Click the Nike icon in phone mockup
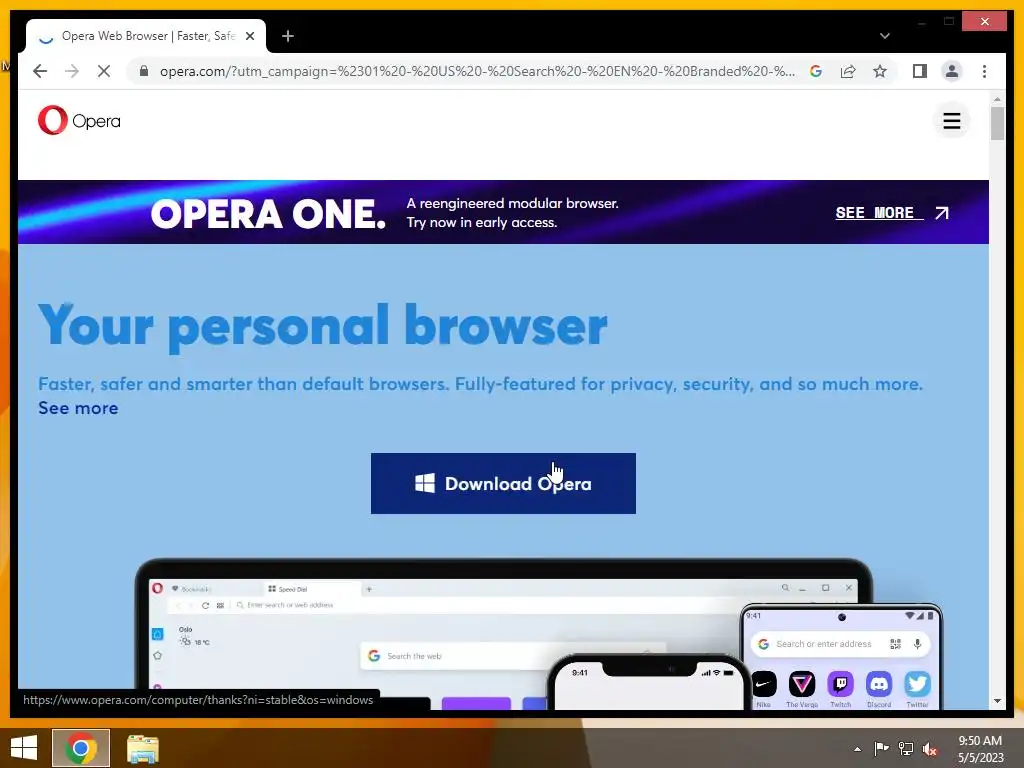The height and width of the screenshot is (768, 1024). click(x=764, y=684)
